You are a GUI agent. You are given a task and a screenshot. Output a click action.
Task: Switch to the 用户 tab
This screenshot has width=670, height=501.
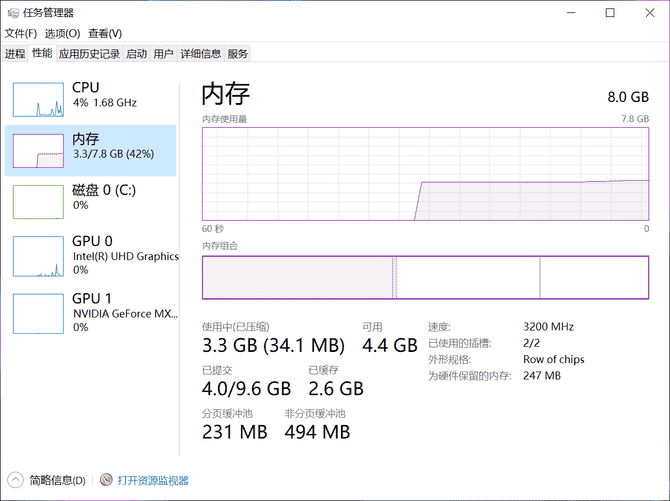point(164,54)
